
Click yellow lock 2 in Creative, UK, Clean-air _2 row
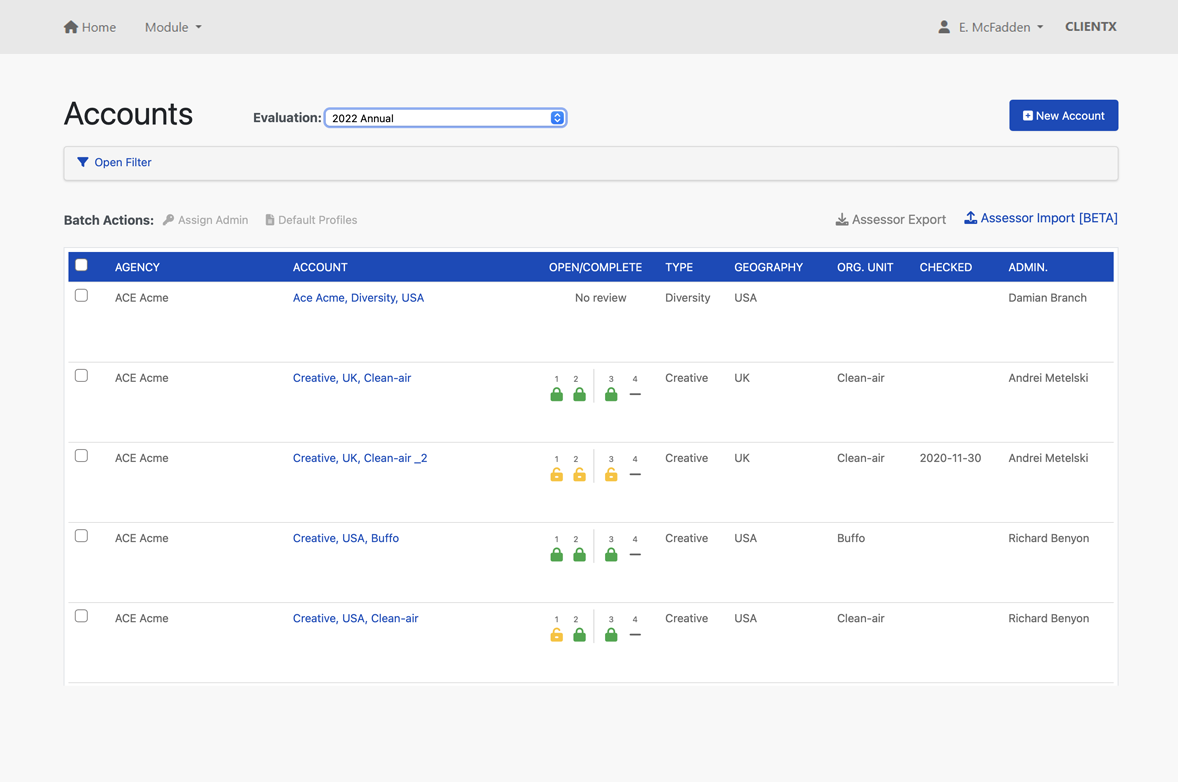point(579,475)
